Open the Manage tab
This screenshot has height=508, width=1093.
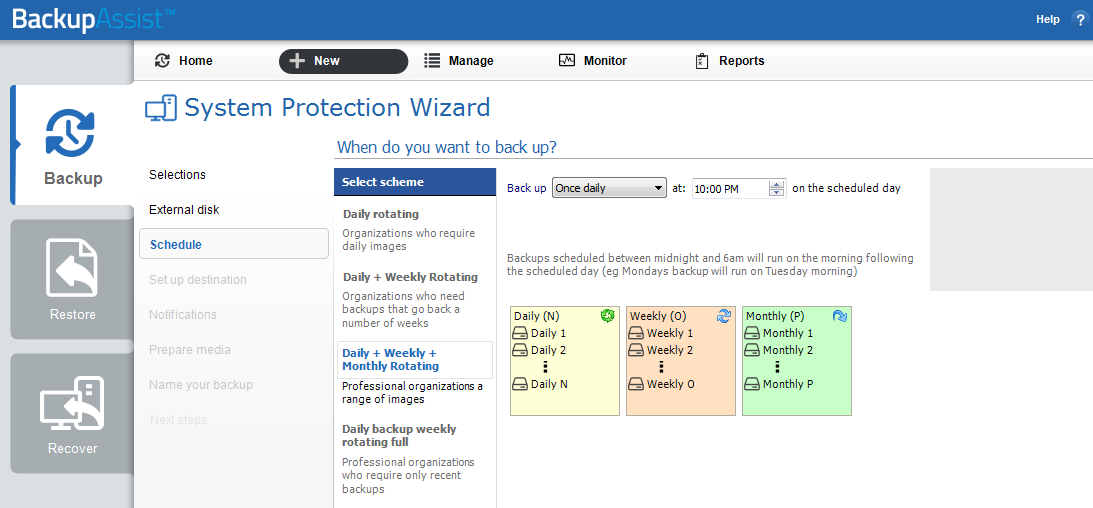pyautogui.click(x=459, y=61)
